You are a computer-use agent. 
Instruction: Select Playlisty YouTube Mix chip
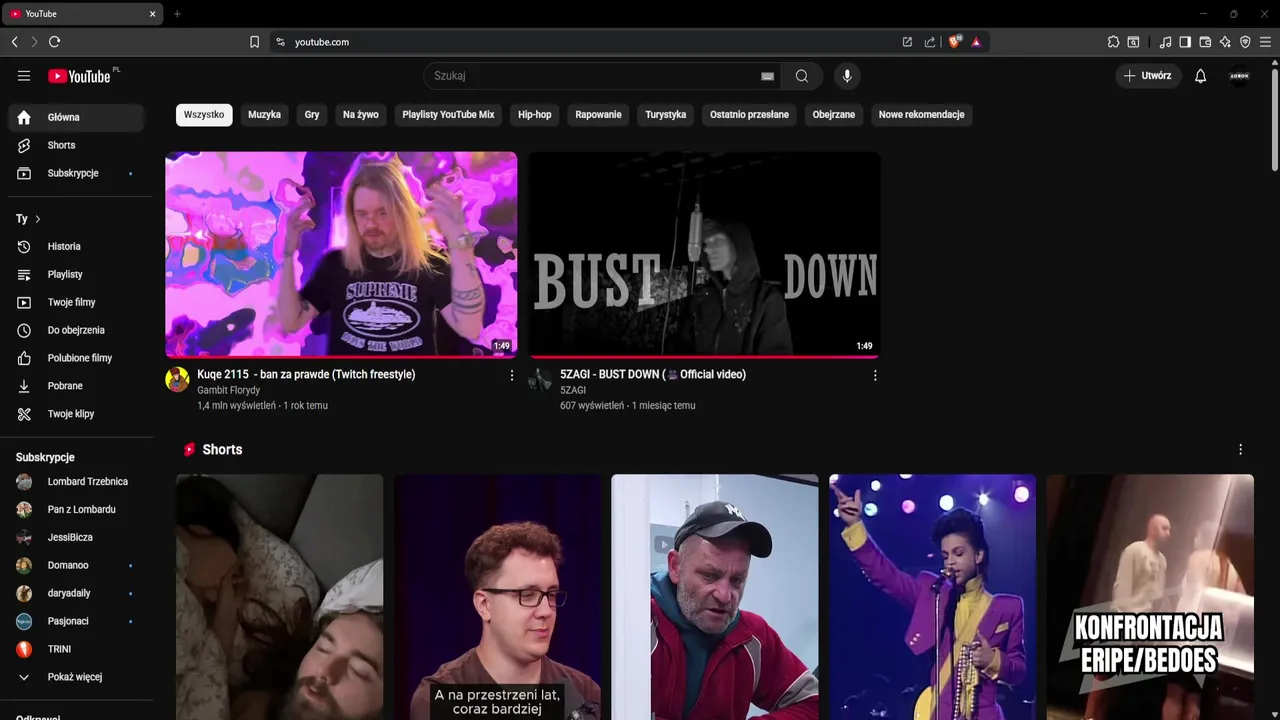tap(448, 115)
